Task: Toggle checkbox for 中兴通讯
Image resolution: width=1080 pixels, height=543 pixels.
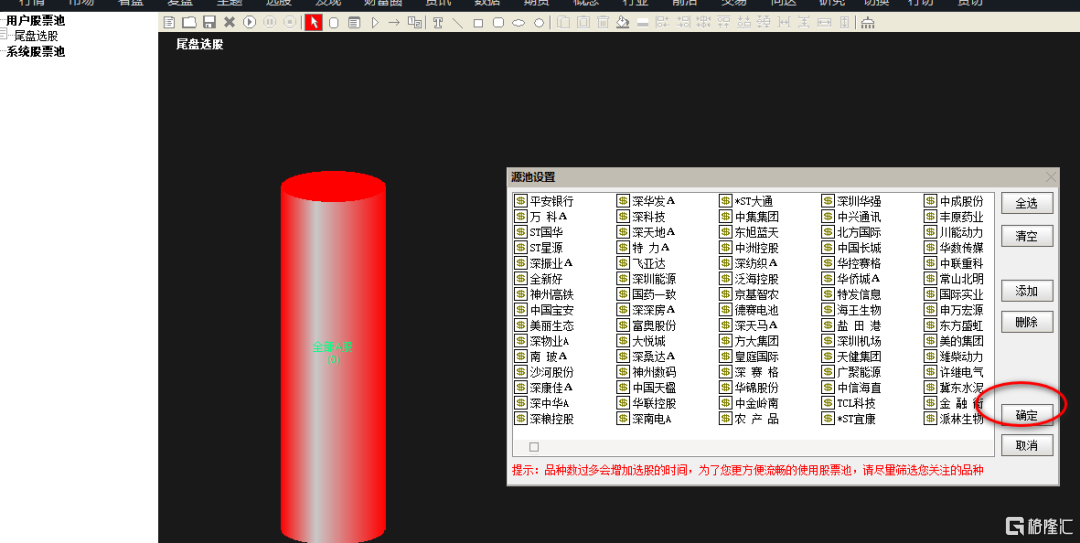Action: (828, 217)
